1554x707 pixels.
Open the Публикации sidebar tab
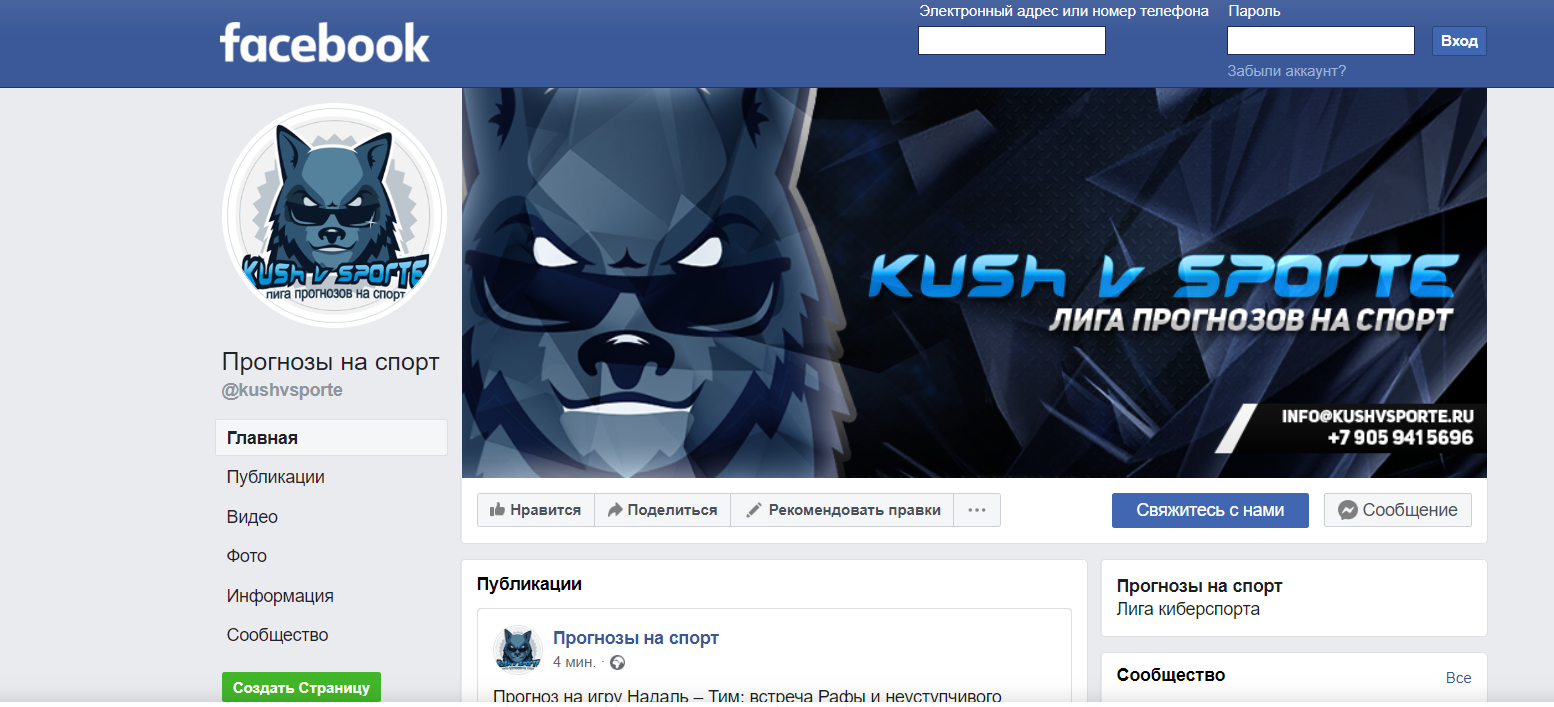tap(276, 477)
